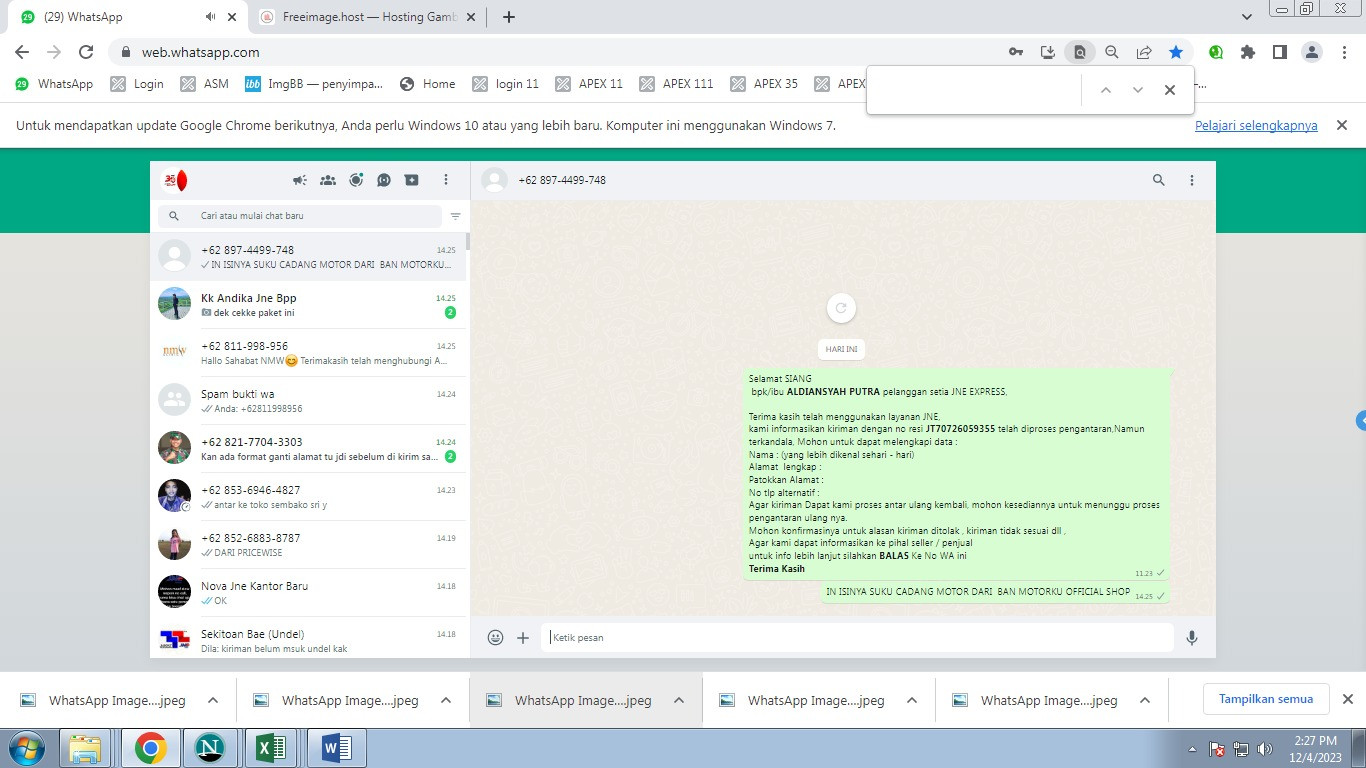Open Excel from the taskbar
1366x768 pixels.
(x=273, y=748)
